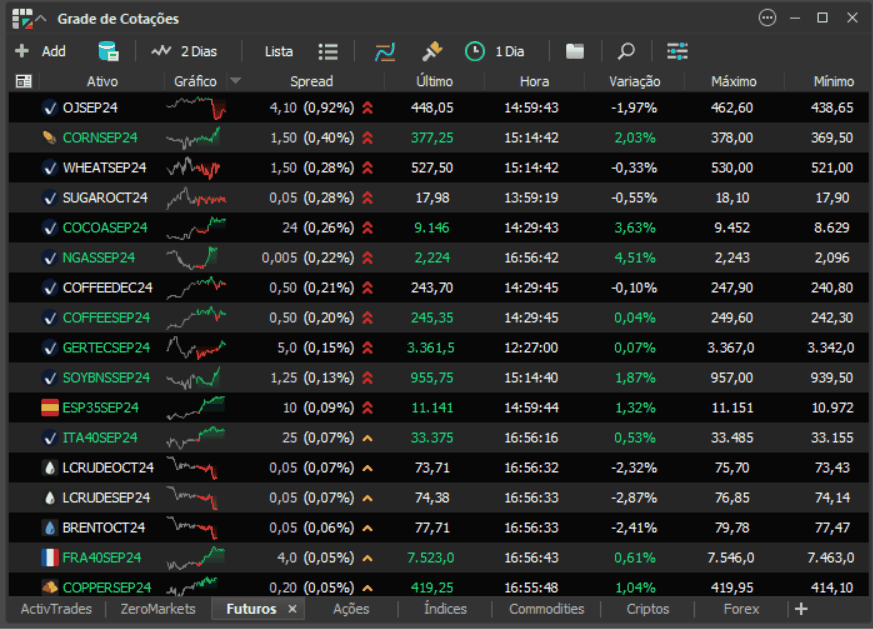The width and height of the screenshot is (873, 629).
Task: Click the Variação column header
Action: (x=635, y=81)
